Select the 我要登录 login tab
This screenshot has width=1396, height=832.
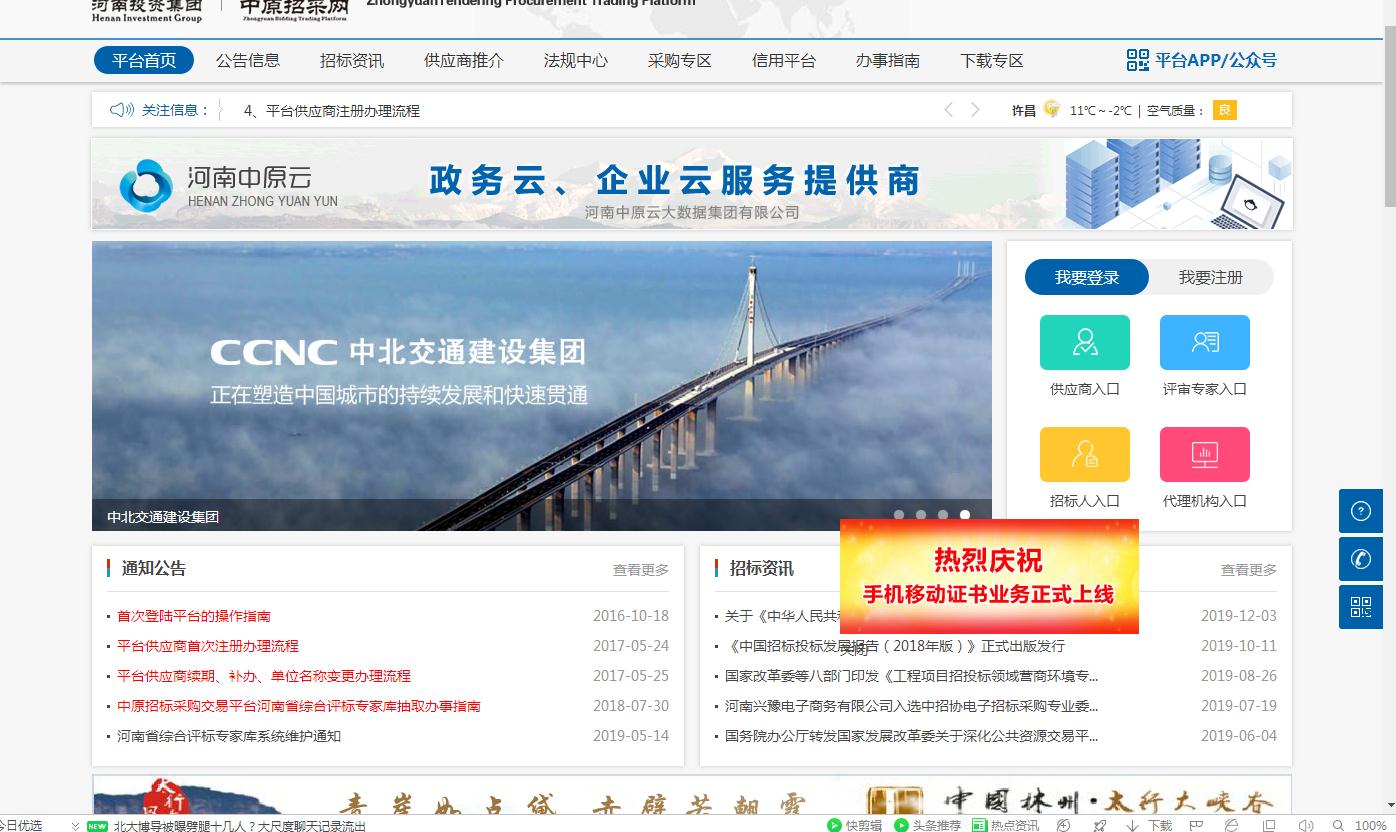[1086, 277]
